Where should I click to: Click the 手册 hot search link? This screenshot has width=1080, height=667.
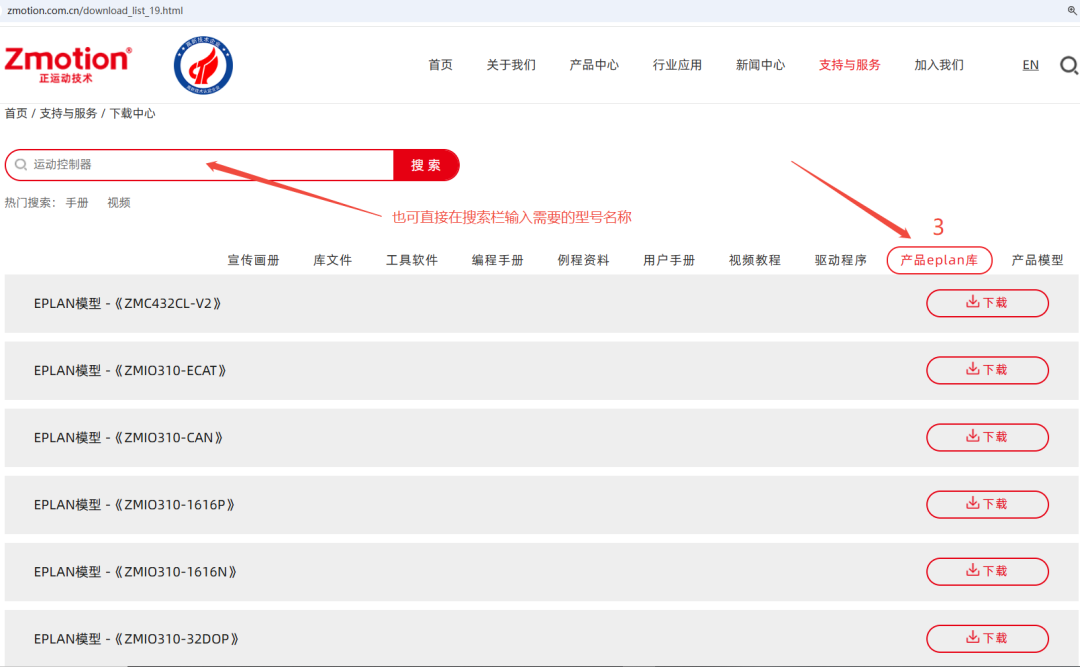[77, 202]
